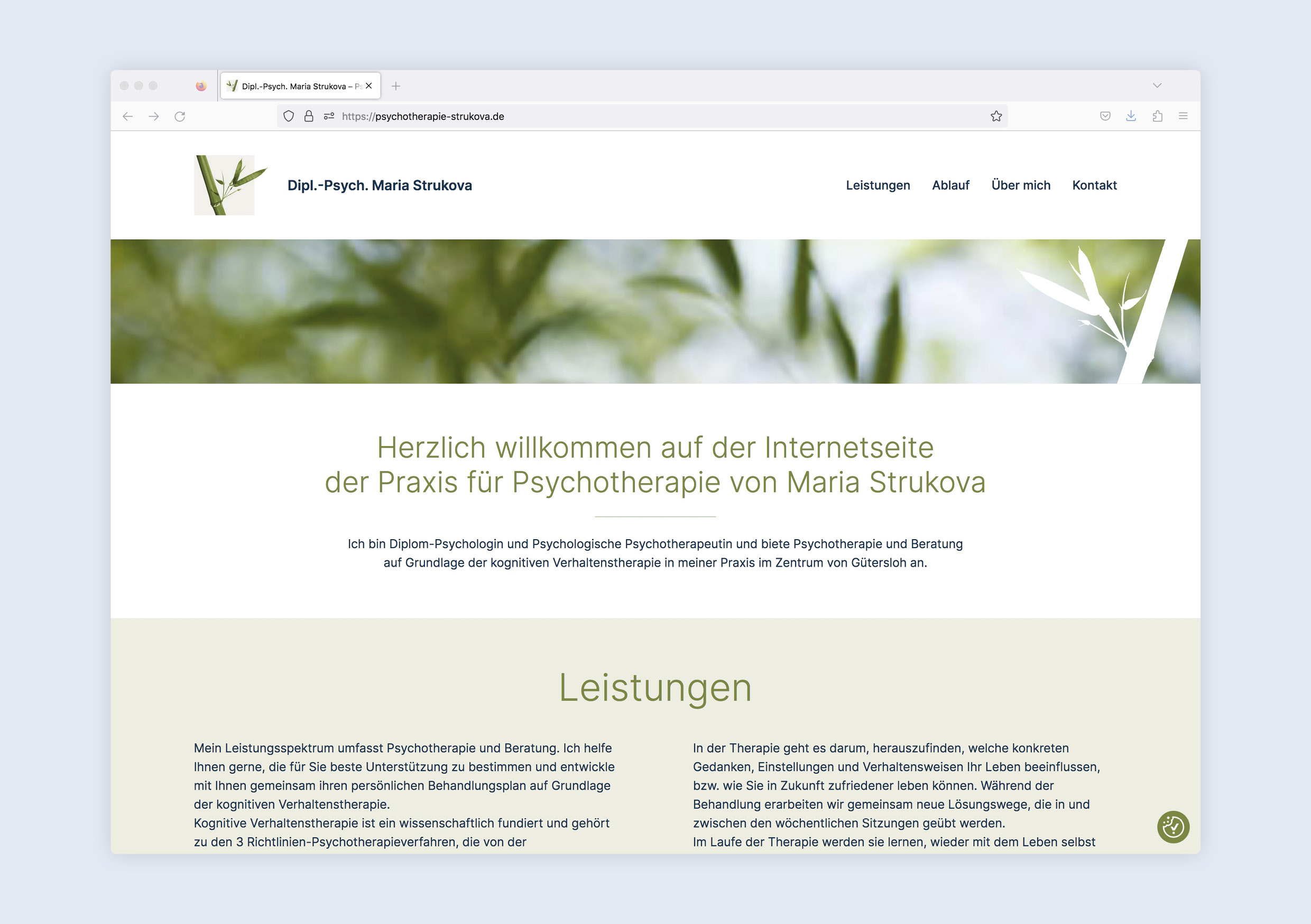Viewport: 1311px width, 924px height.
Task: Click the forward navigation arrow
Action: coord(154,116)
